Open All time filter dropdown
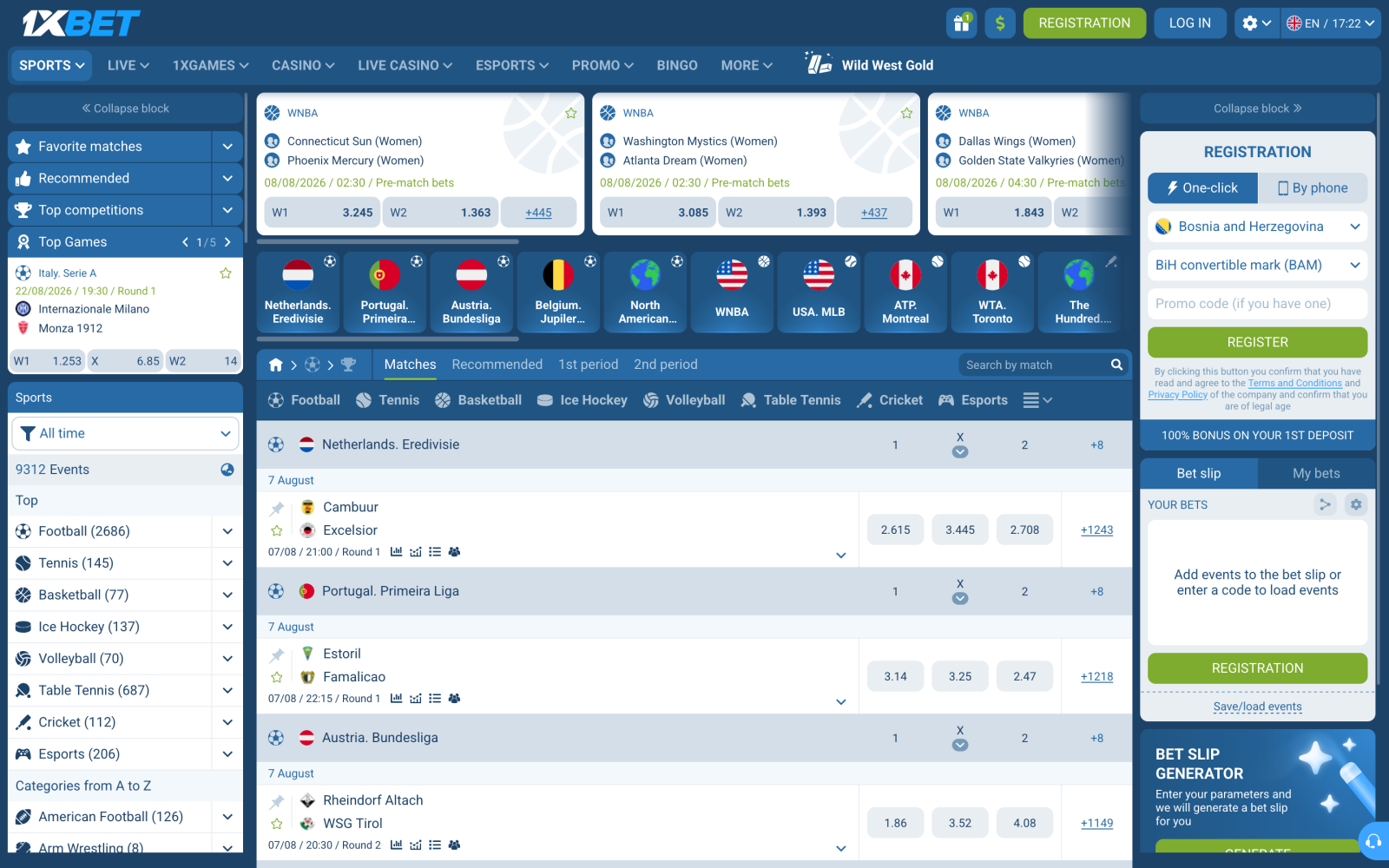Viewport: 1389px width, 868px height. (125, 433)
